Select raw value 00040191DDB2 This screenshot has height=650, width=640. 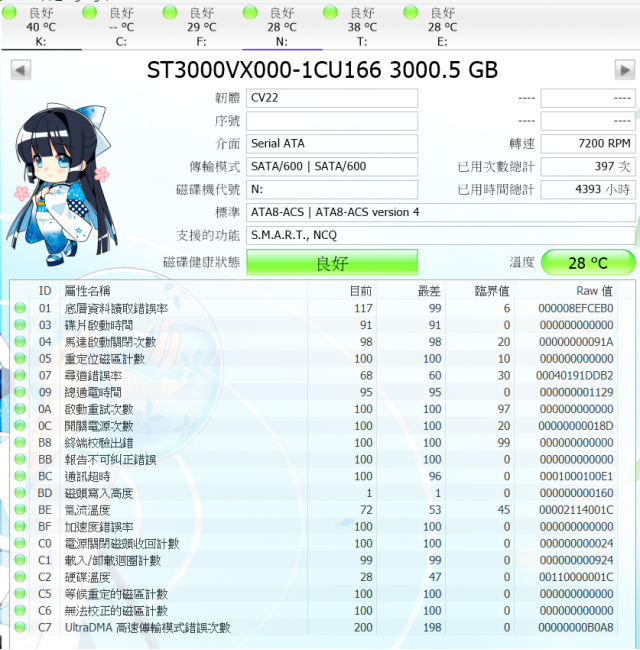click(x=575, y=375)
